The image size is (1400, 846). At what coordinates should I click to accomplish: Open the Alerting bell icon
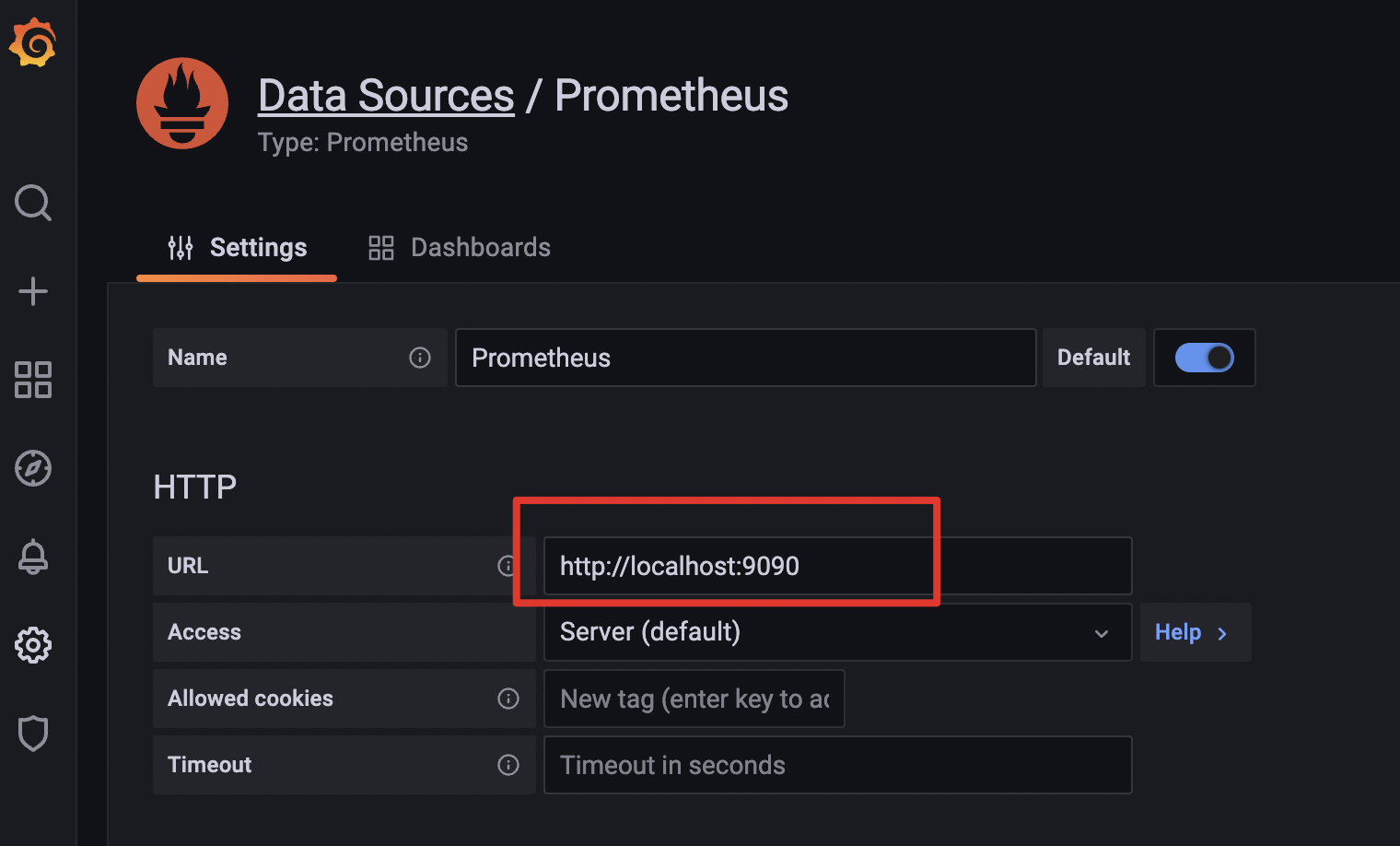click(x=33, y=557)
